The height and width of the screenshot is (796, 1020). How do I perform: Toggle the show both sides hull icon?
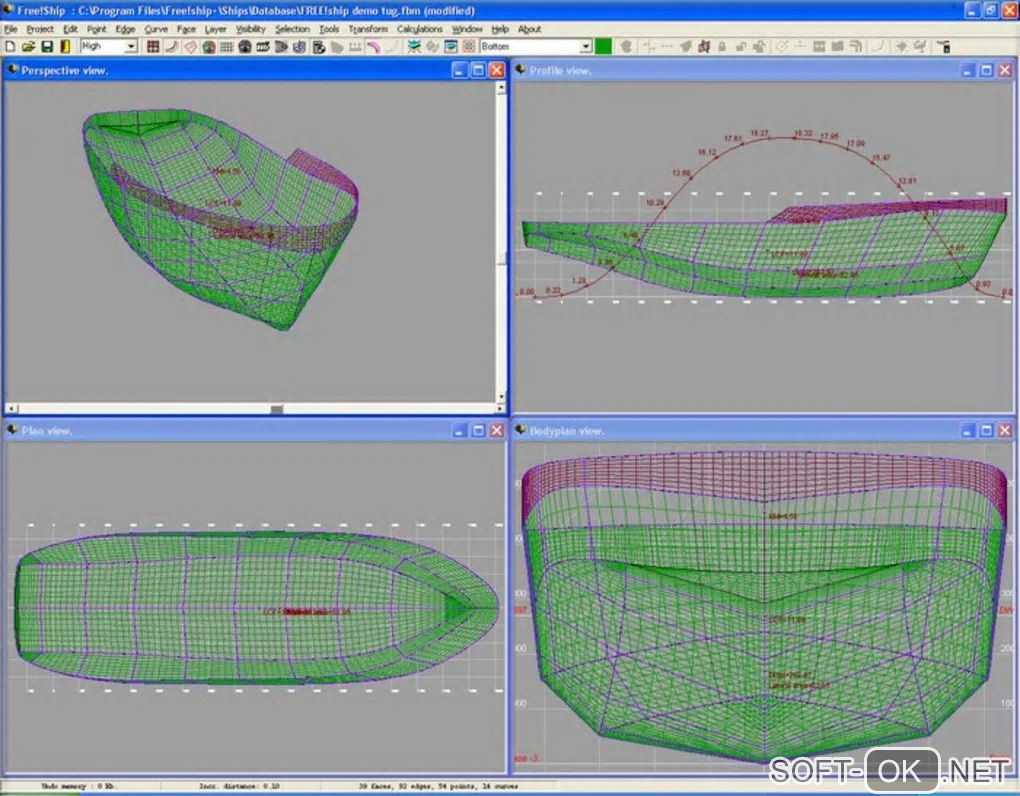(209, 46)
